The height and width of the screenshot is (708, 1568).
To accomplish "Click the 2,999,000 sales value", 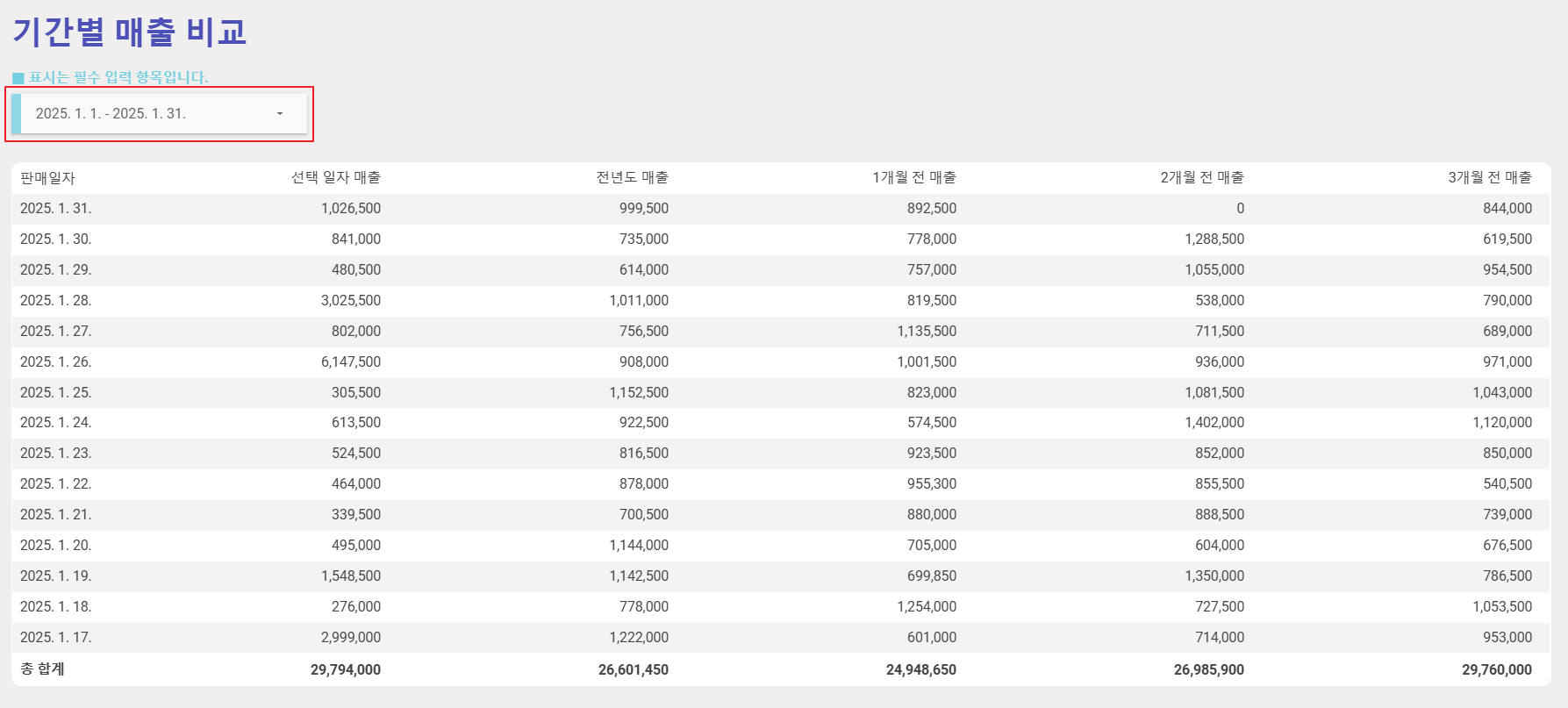I will pyautogui.click(x=351, y=638).
